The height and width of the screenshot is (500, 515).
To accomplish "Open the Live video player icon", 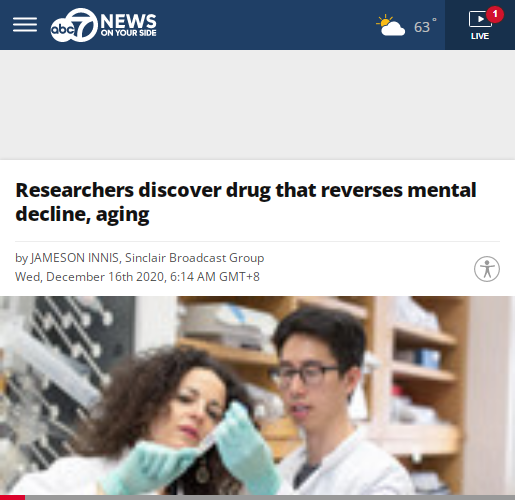I will click(480, 19).
